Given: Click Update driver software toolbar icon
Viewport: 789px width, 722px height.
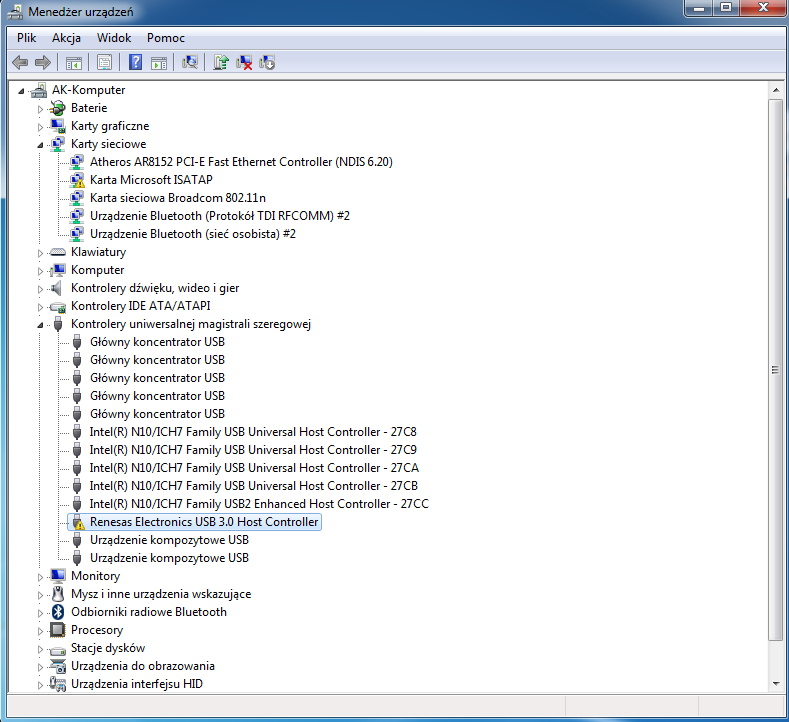Looking at the screenshot, I should point(220,62).
